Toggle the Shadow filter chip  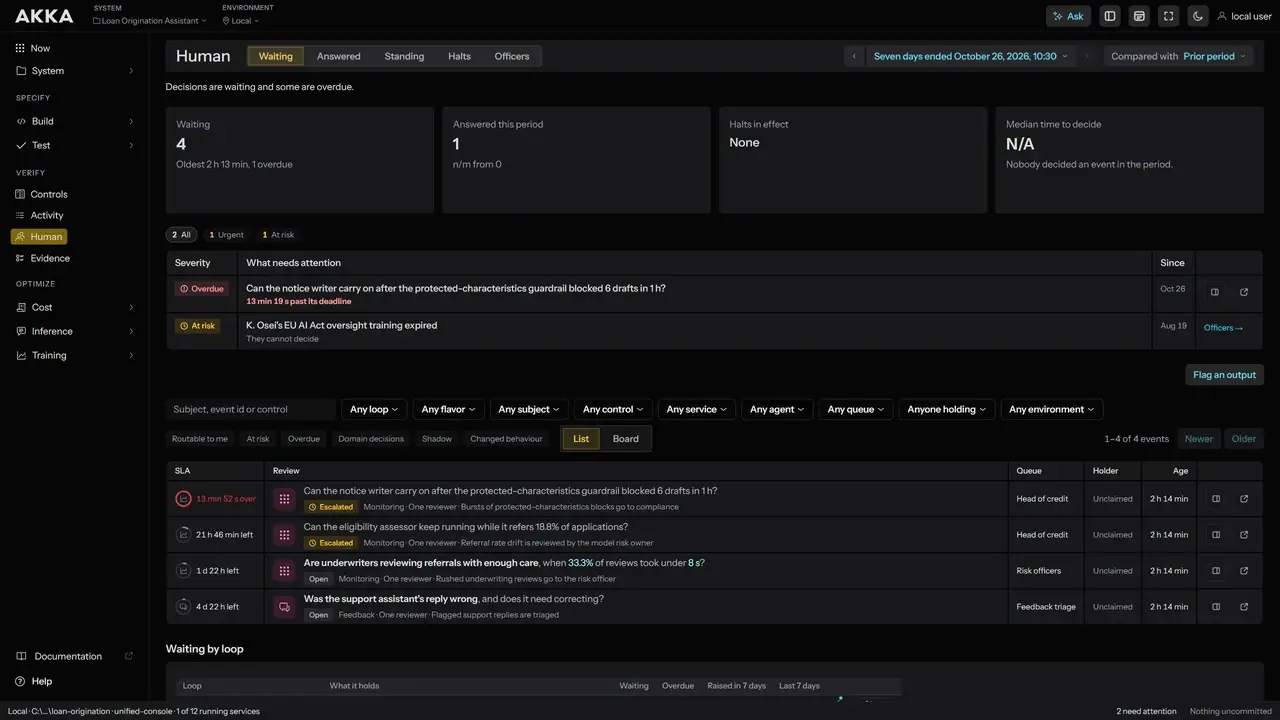(x=437, y=438)
